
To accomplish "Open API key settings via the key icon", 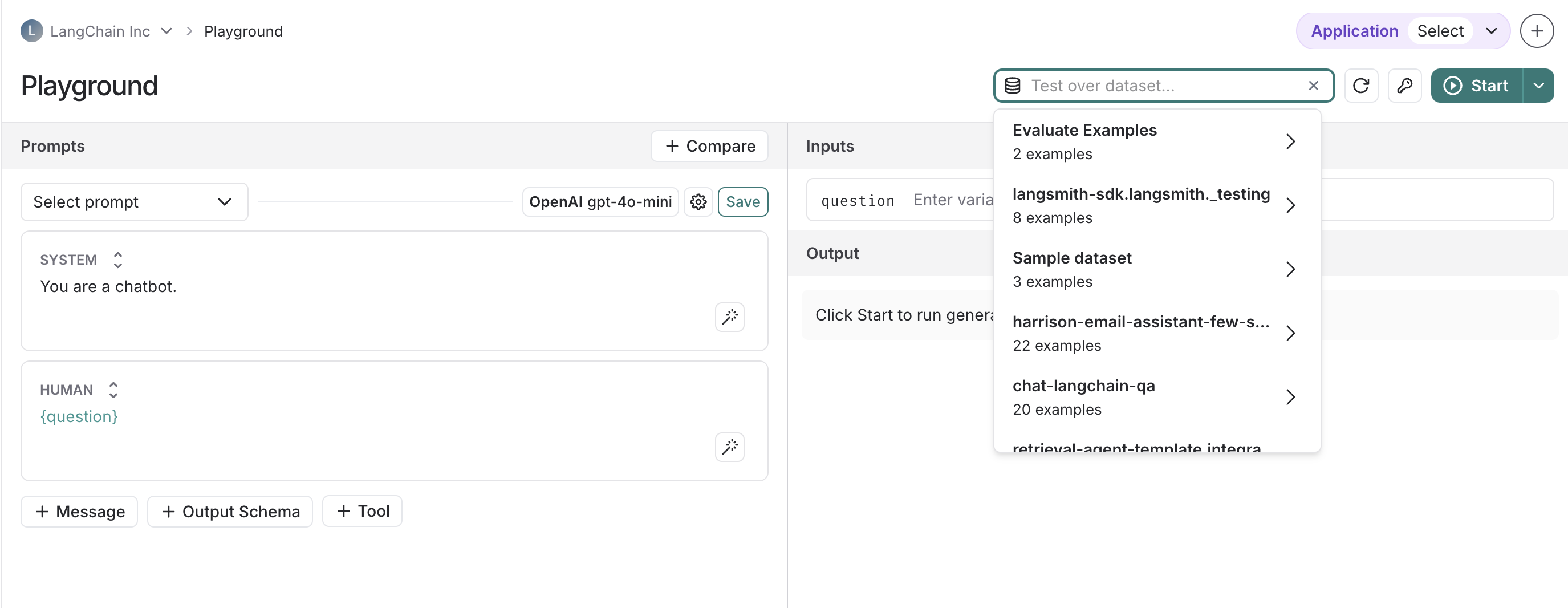I will click(1405, 85).
